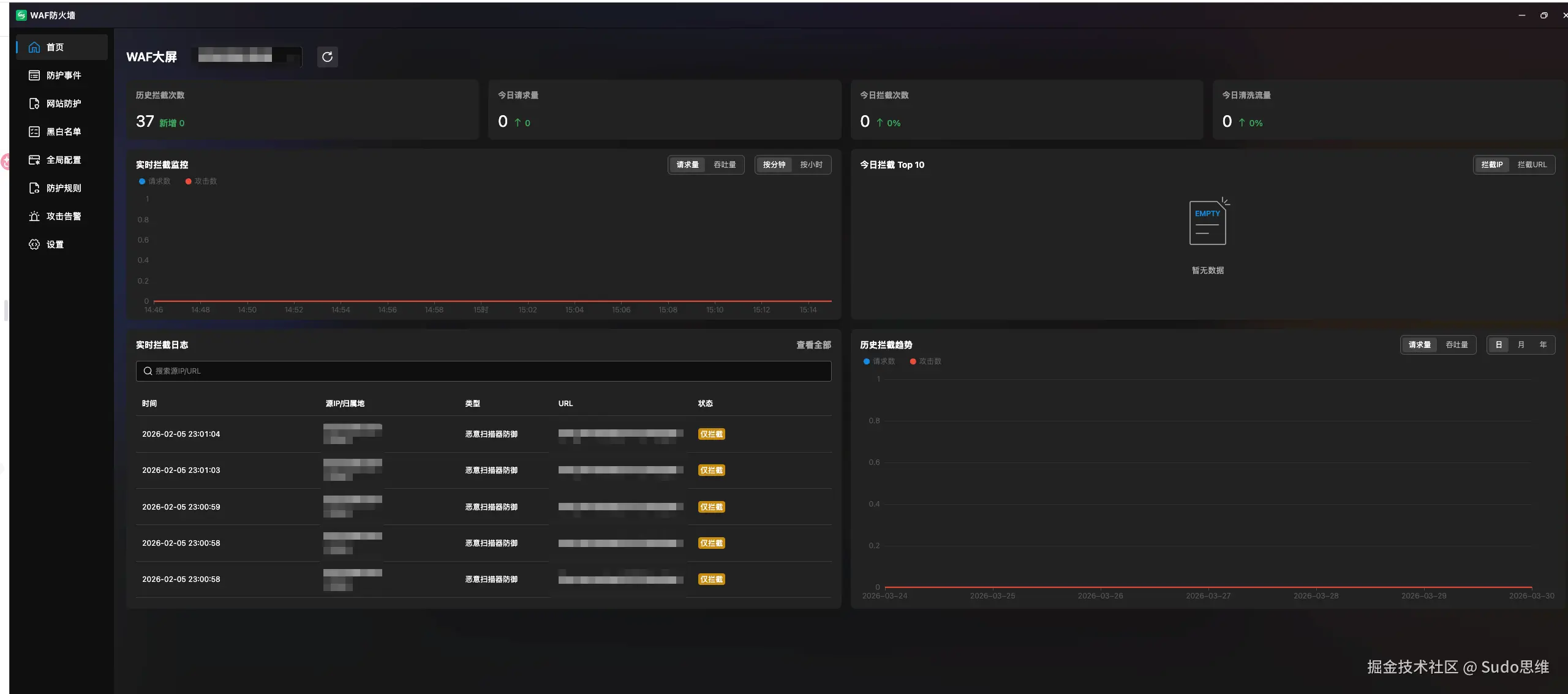
Task: Open the 防护规则 protection rules icon
Action: 34,188
